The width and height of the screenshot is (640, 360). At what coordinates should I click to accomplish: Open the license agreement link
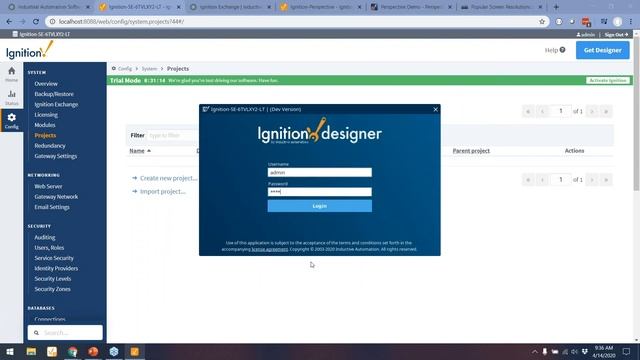click(269, 249)
